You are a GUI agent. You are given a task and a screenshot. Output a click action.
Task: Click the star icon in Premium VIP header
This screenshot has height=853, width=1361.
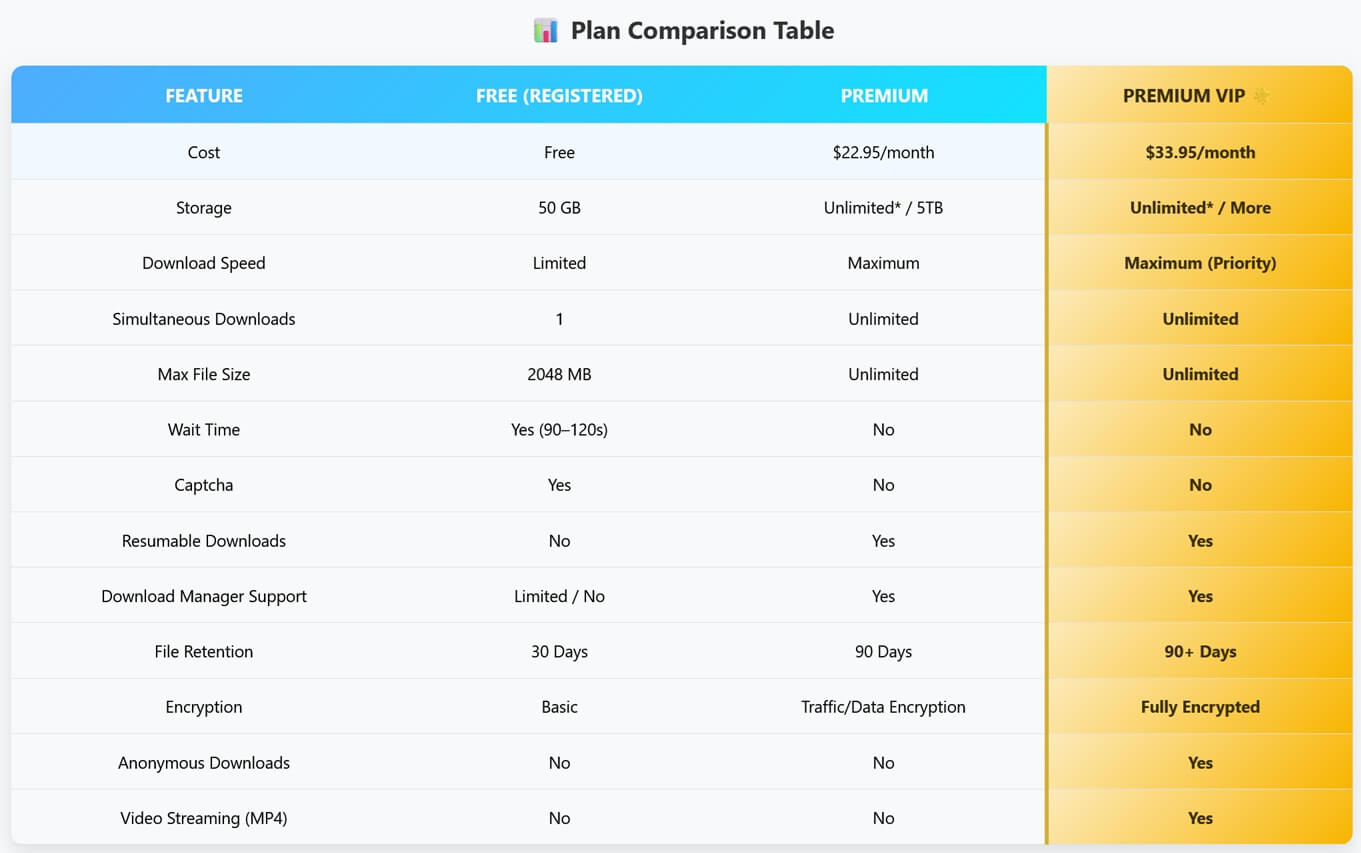1262,96
